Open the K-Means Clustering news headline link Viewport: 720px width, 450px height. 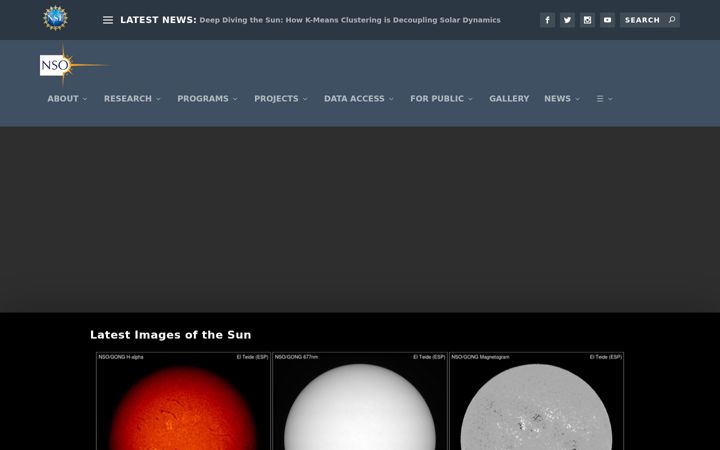click(350, 20)
